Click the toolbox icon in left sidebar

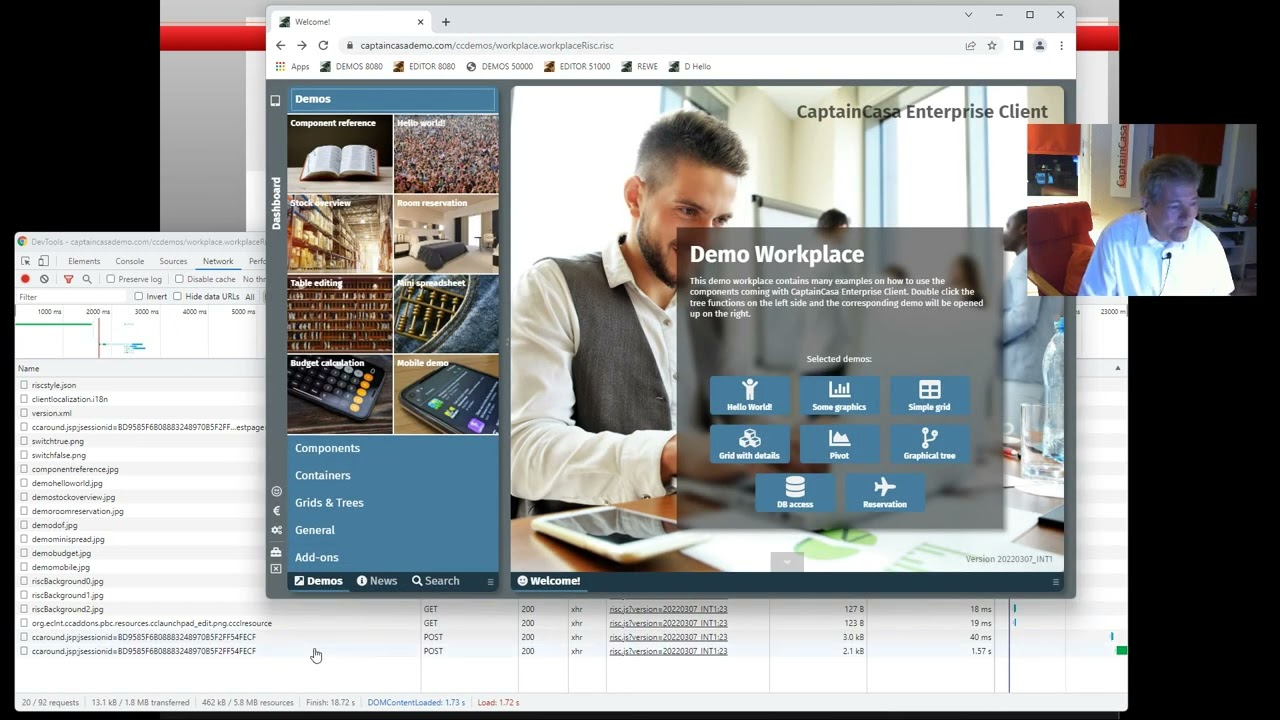click(x=276, y=551)
